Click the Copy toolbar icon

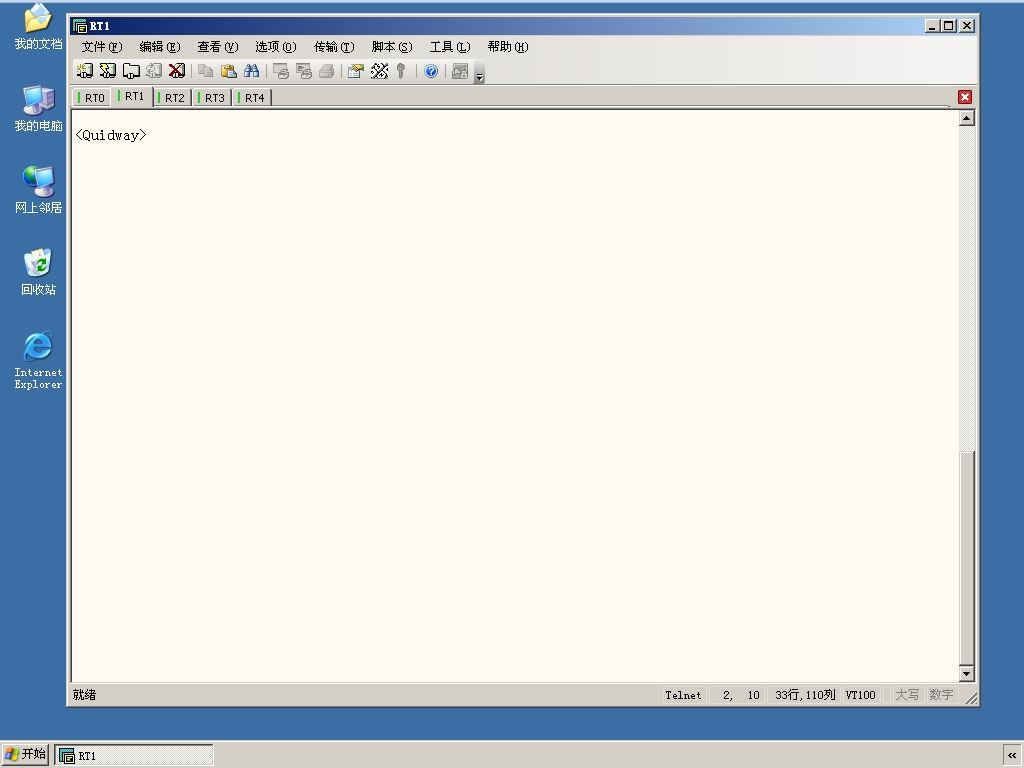point(206,71)
